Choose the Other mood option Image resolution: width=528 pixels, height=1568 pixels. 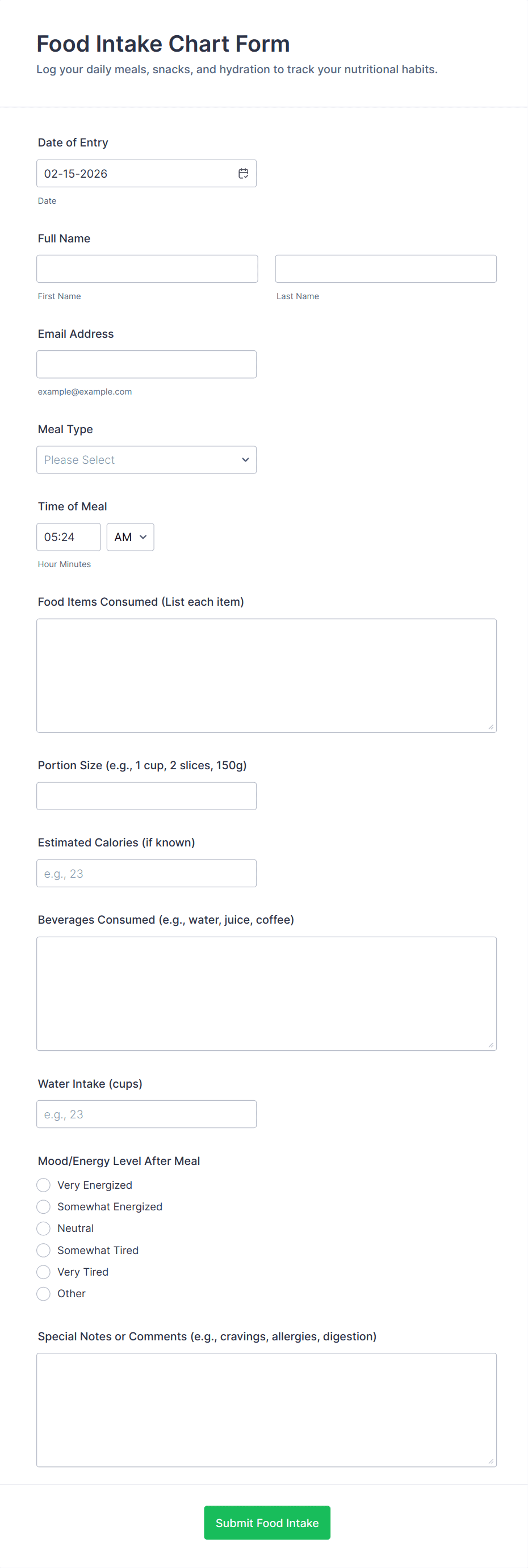pos(43,1293)
